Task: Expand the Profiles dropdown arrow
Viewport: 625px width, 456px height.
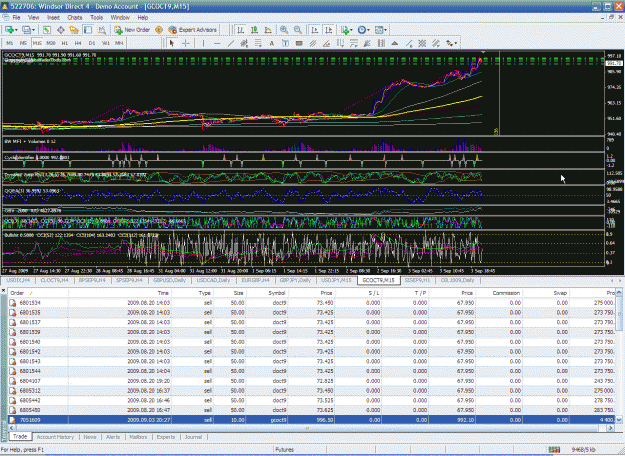Action: pos(33,30)
